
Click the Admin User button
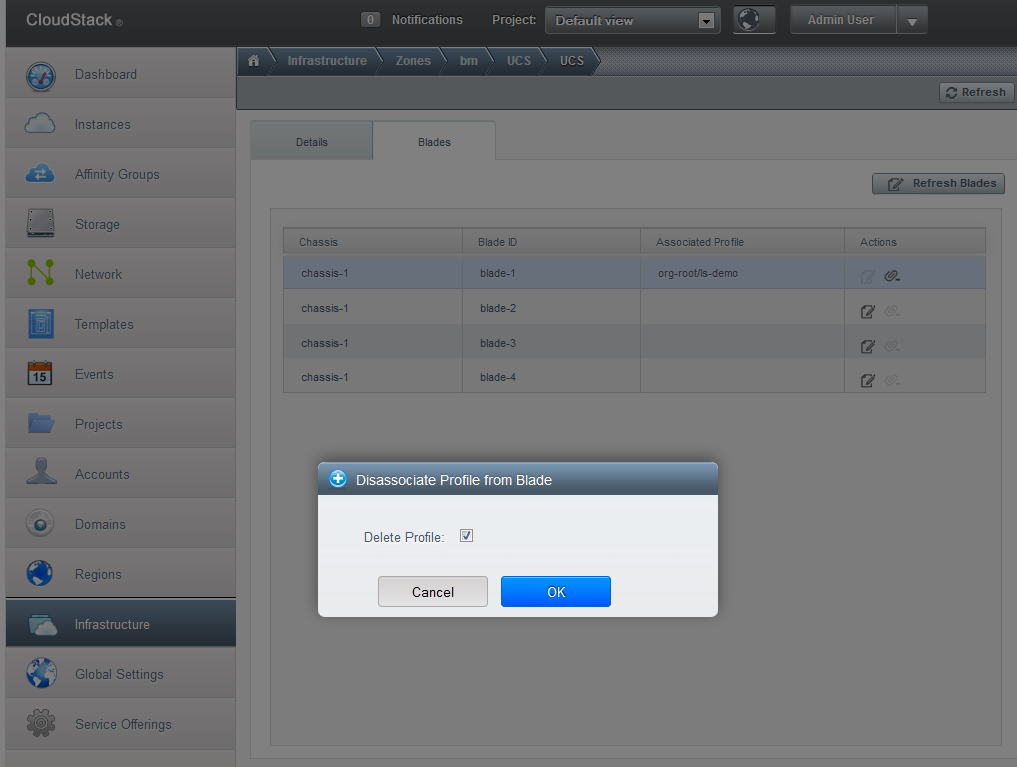click(x=841, y=20)
